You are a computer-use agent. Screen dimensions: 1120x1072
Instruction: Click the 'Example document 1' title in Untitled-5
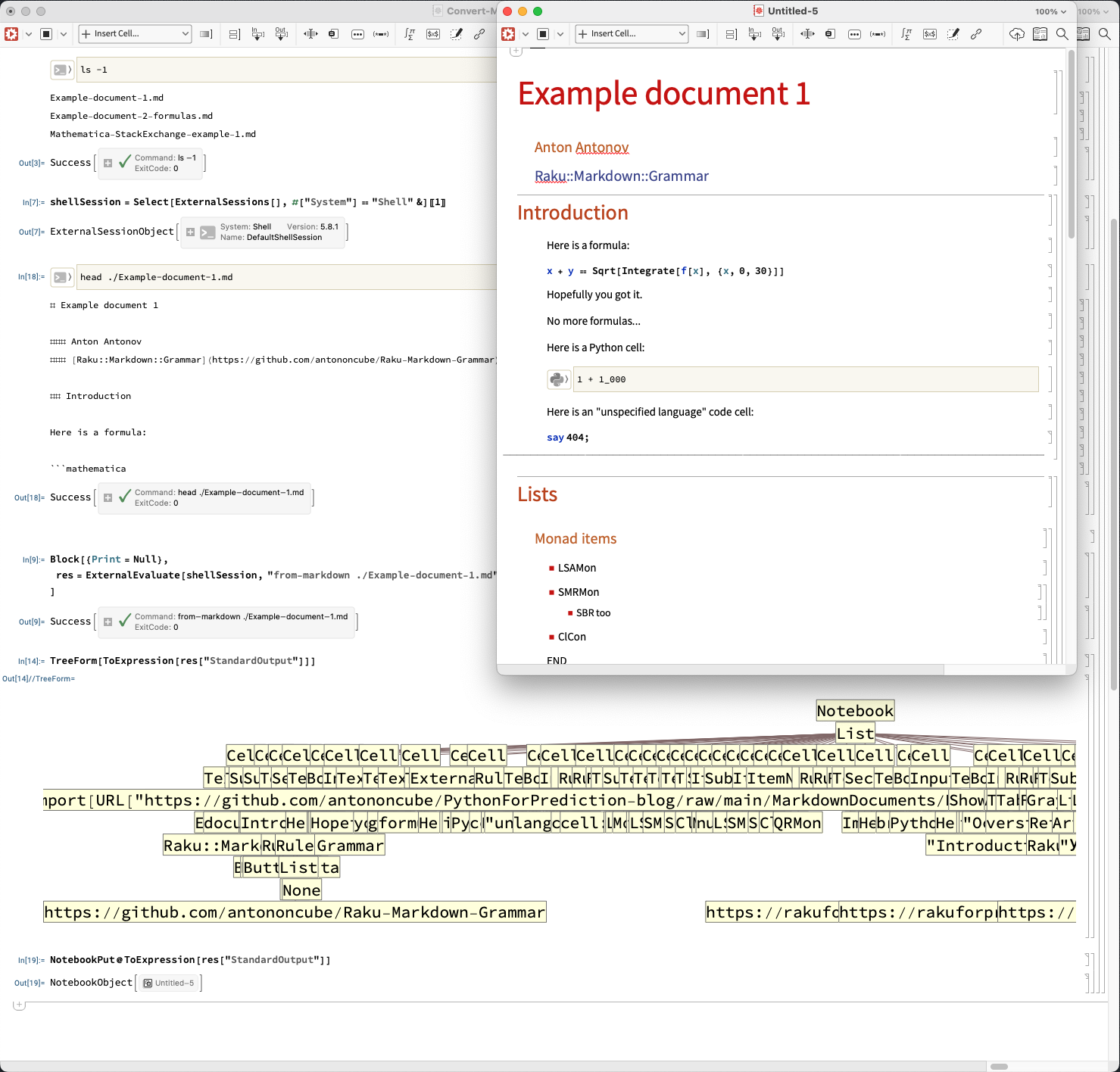(x=664, y=93)
